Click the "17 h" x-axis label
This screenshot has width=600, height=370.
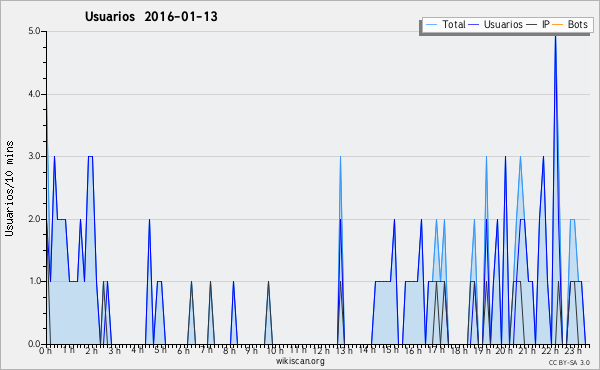436,350
